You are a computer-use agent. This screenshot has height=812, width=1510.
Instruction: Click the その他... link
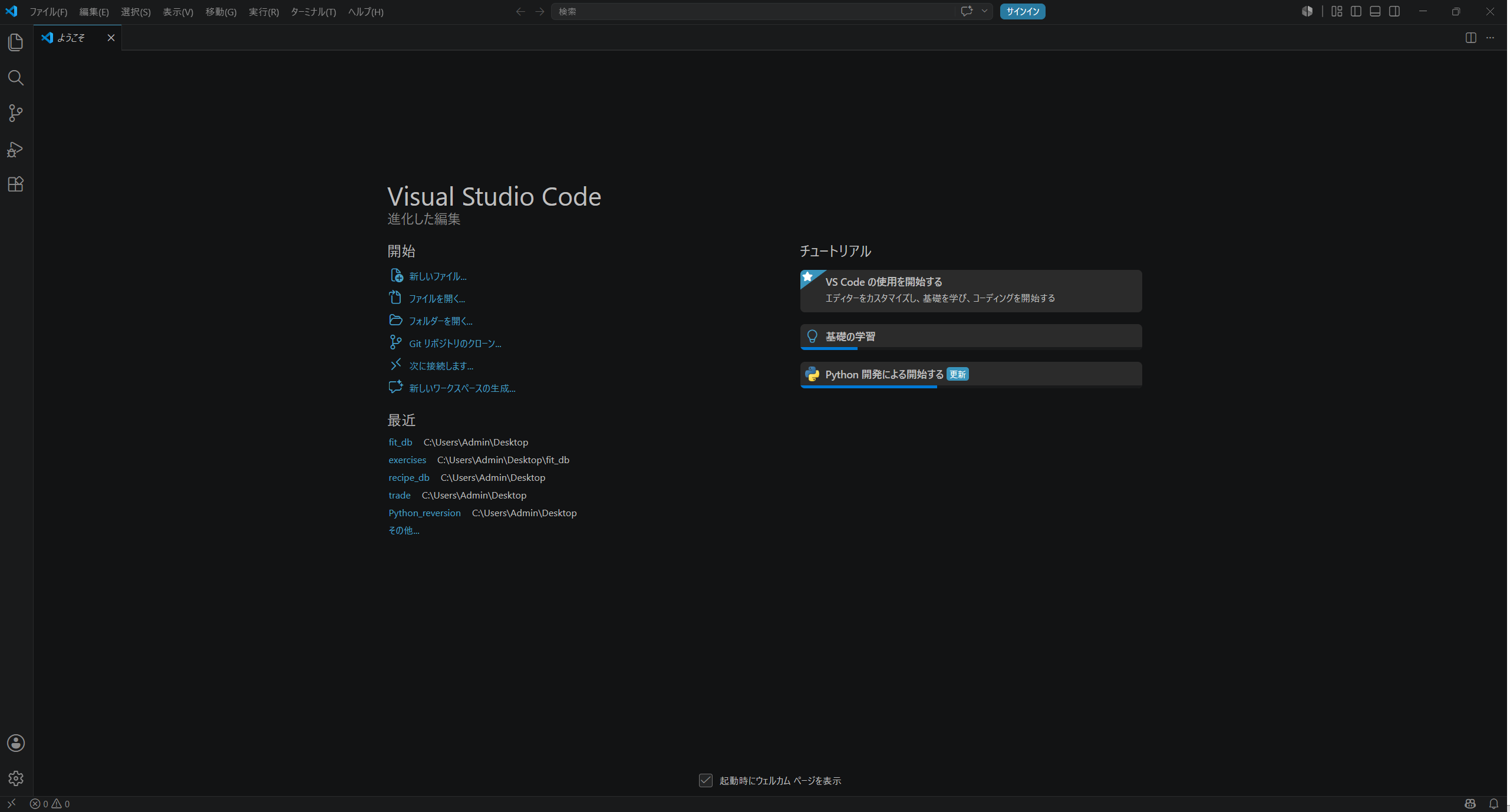tap(404, 530)
